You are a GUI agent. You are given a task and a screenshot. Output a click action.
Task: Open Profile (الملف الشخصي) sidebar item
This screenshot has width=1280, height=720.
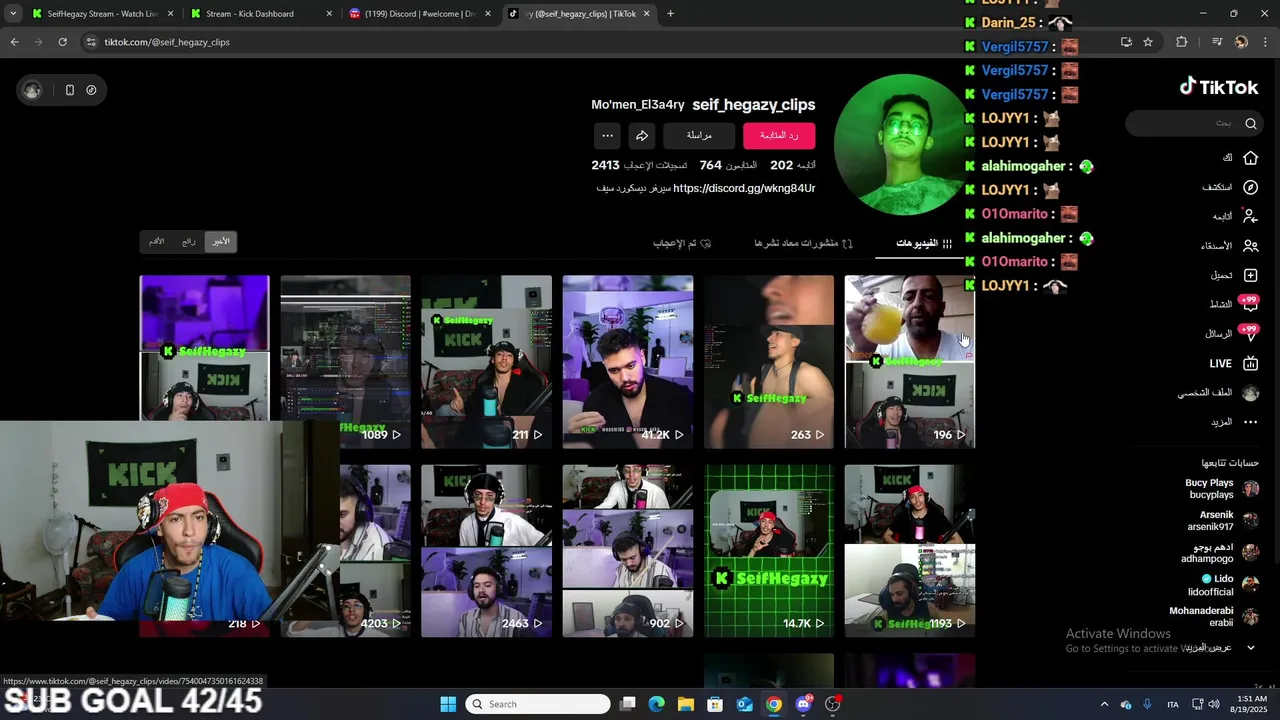coord(1219,393)
